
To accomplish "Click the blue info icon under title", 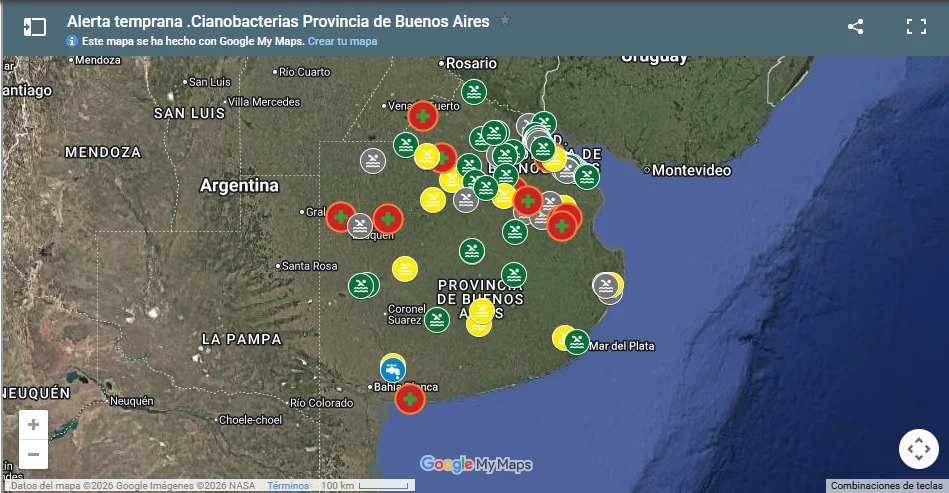I will click(72, 41).
